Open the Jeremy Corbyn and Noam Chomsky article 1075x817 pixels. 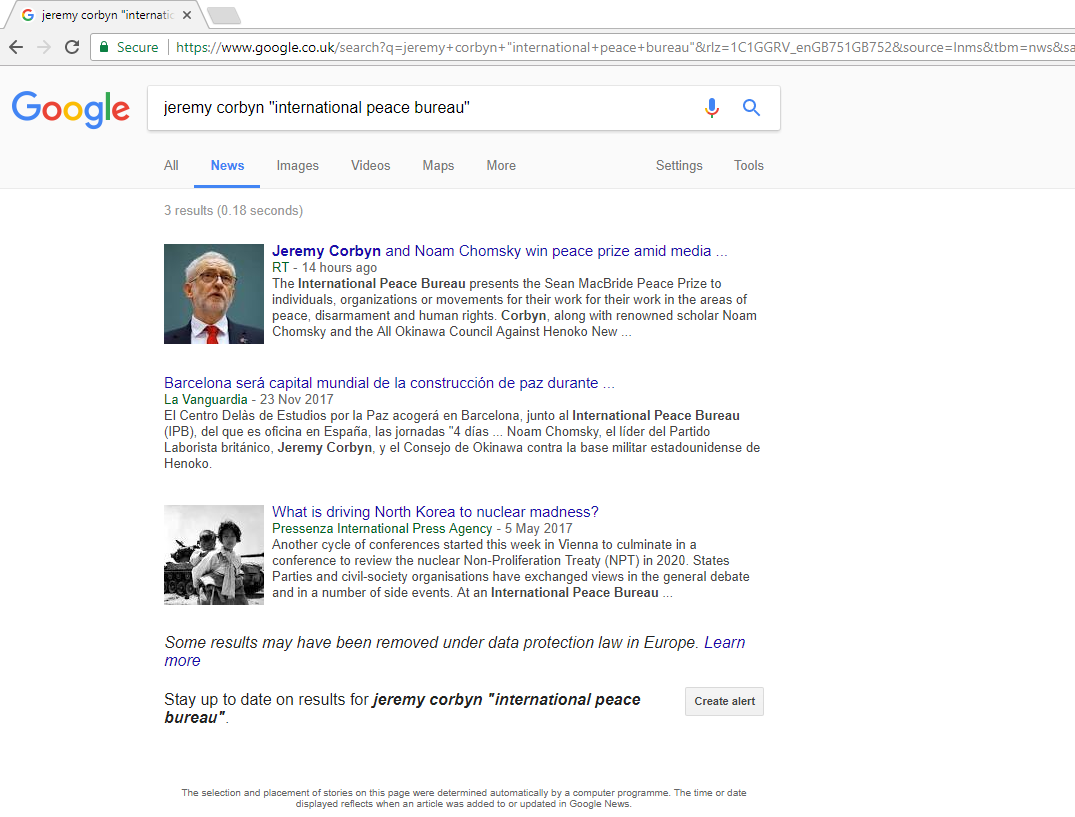coord(499,251)
